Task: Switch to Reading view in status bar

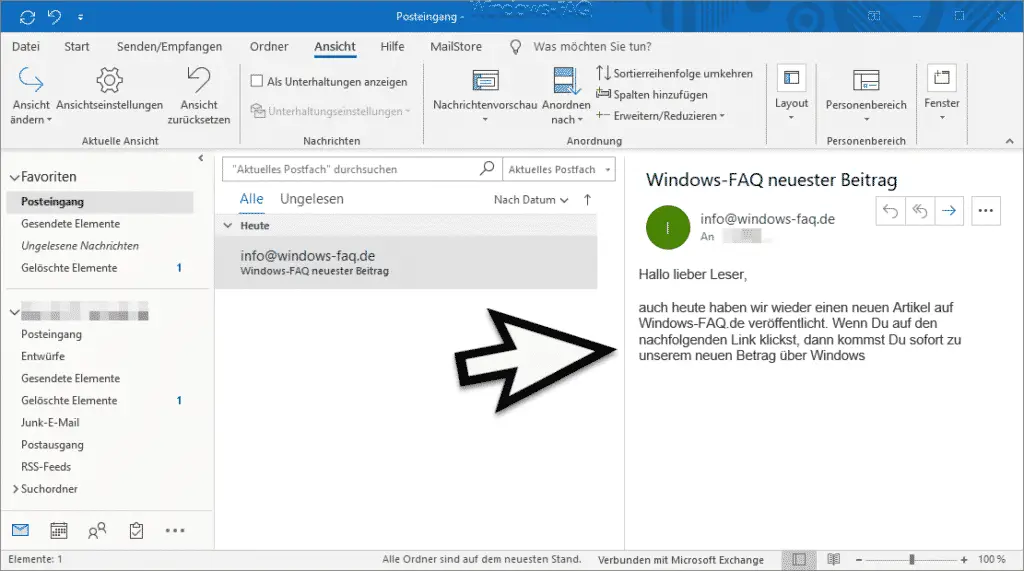Action: (x=833, y=559)
